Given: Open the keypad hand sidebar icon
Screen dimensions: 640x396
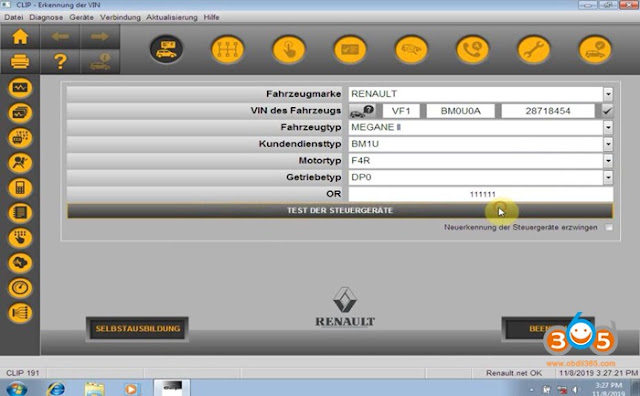Looking at the screenshot, I should tap(20, 238).
